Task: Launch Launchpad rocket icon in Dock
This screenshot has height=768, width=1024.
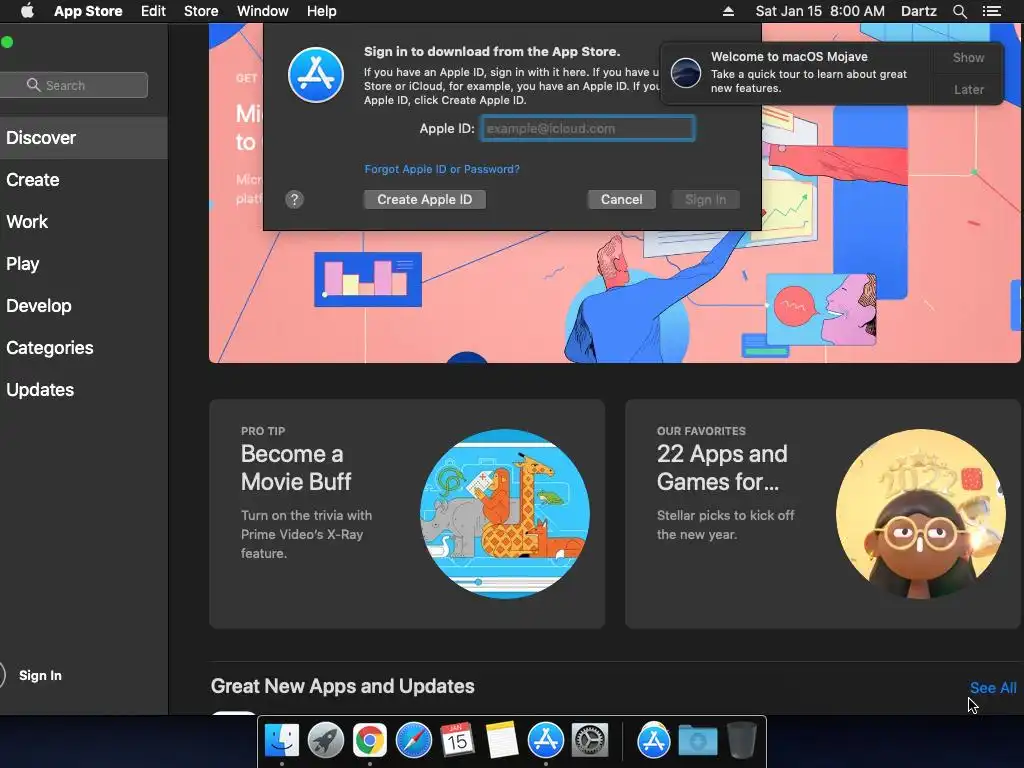Action: click(325, 740)
